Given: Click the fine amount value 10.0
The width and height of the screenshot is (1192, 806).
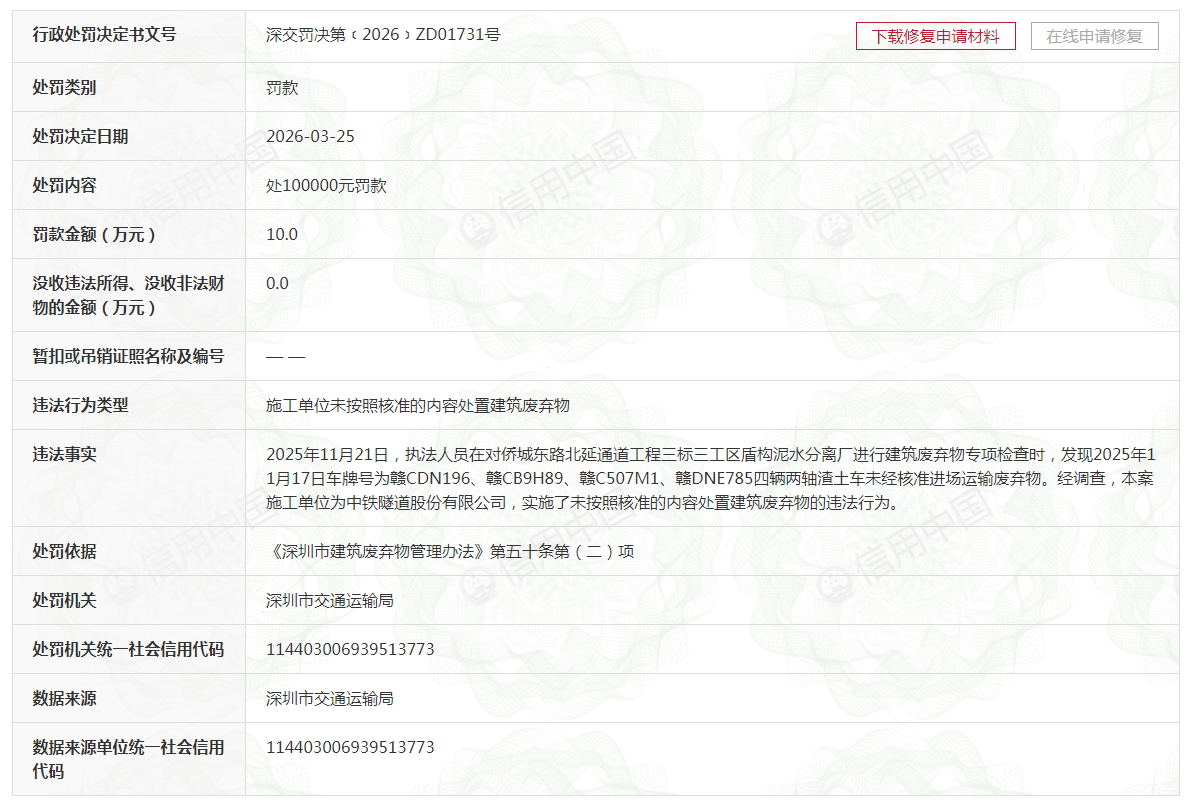Looking at the screenshot, I should (x=282, y=235).
